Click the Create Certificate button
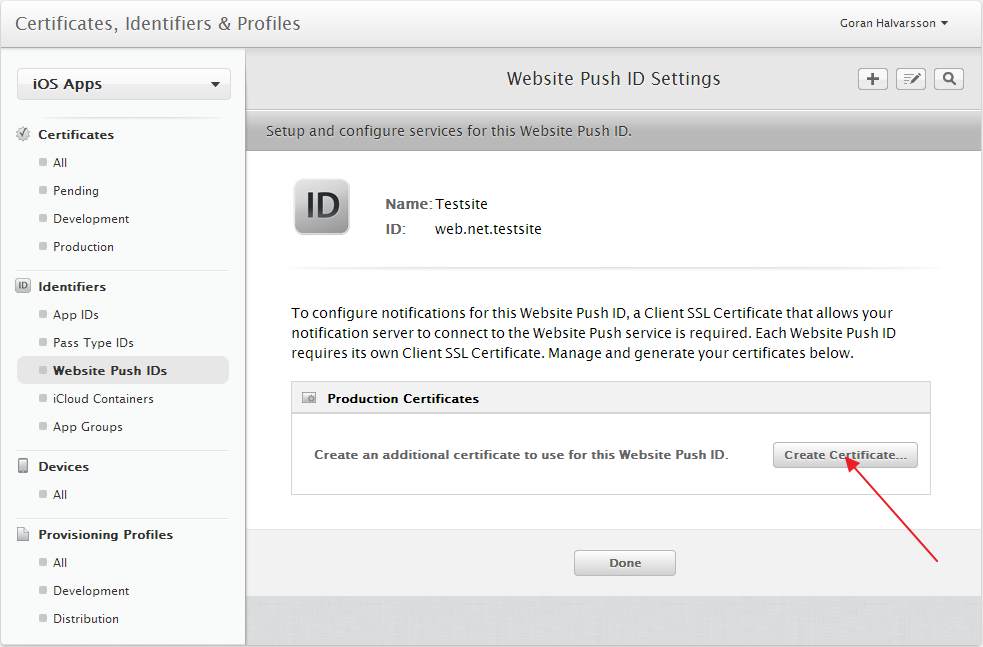 [x=845, y=455]
